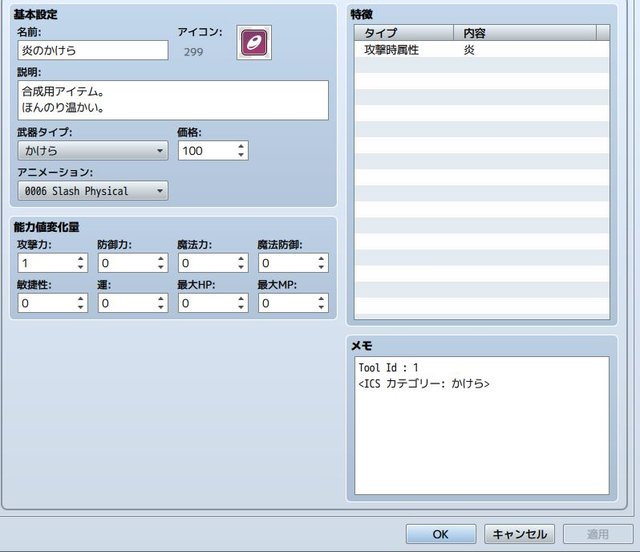Open the 武器タイプ dropdown showing かけら
Screen dimensions: 640x552
click(x=93, y=151)
